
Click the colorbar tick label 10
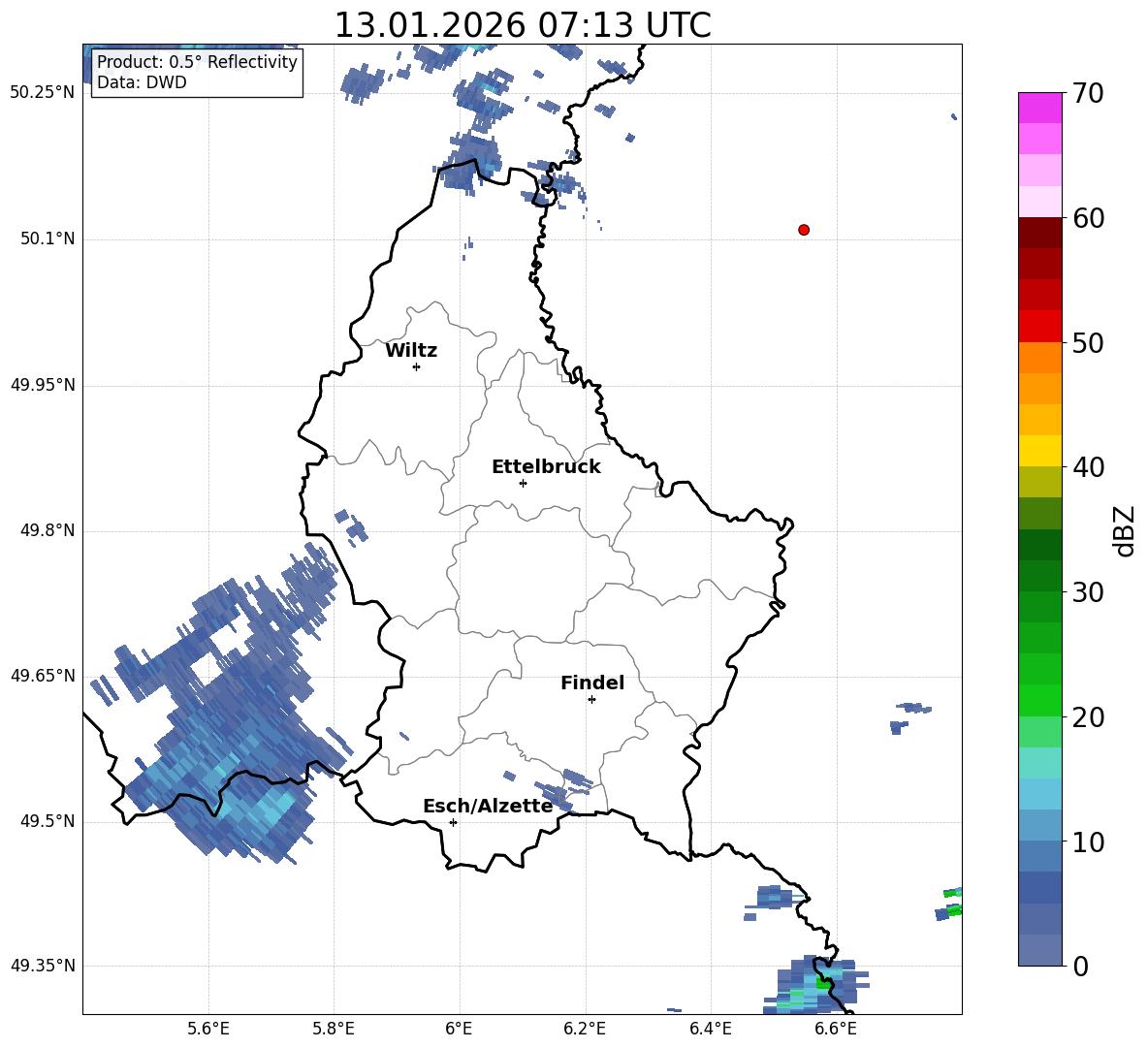[1088, 842]
